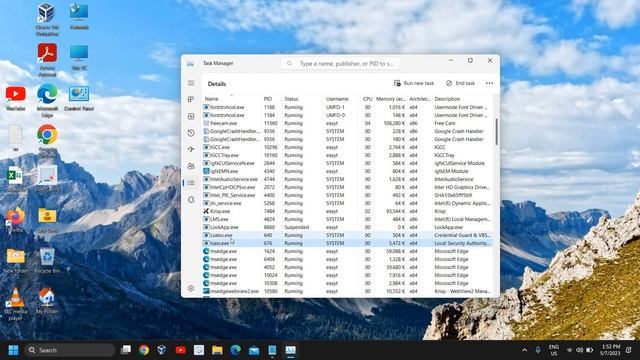Select the Adobe Acrobat desktop icon
640x360 pixels.
click(x=47, y=60)
